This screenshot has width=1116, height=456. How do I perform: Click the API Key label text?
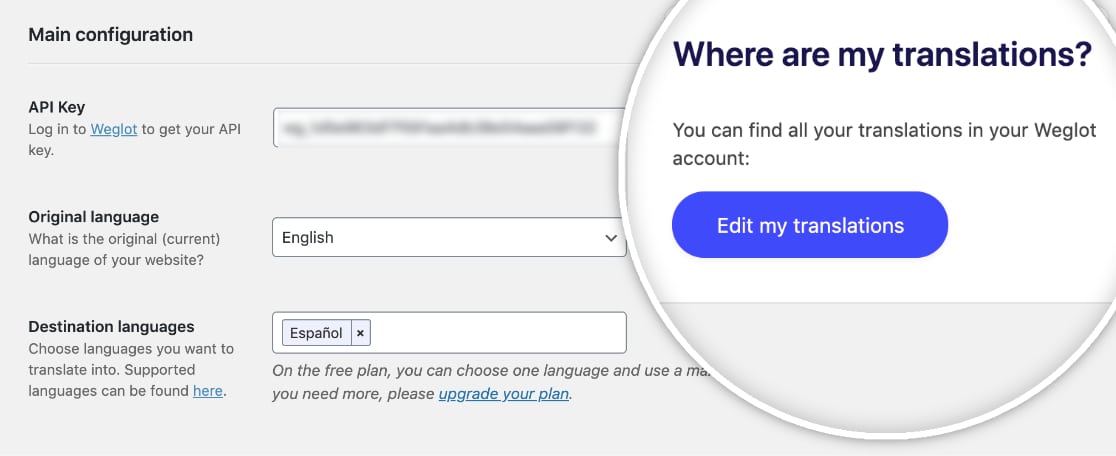click(x=57, y=107)
